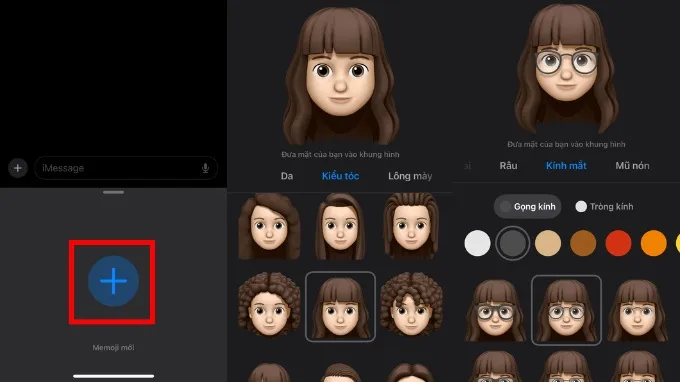
Task: Tap the blue plus New Memoji button
Action: tap(113, 281)
